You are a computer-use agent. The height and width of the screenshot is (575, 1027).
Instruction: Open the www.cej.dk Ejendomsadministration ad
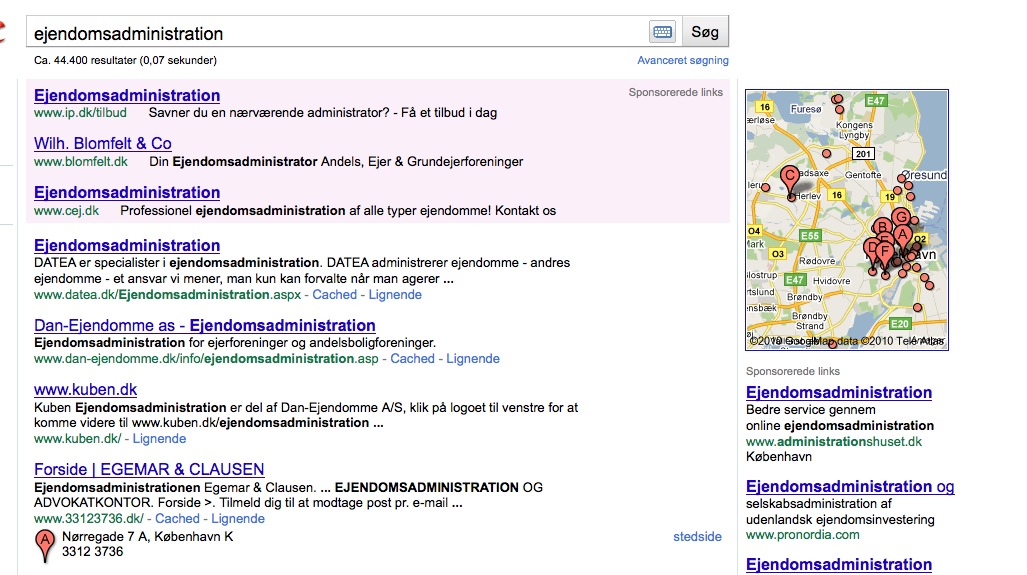(127, 193)
